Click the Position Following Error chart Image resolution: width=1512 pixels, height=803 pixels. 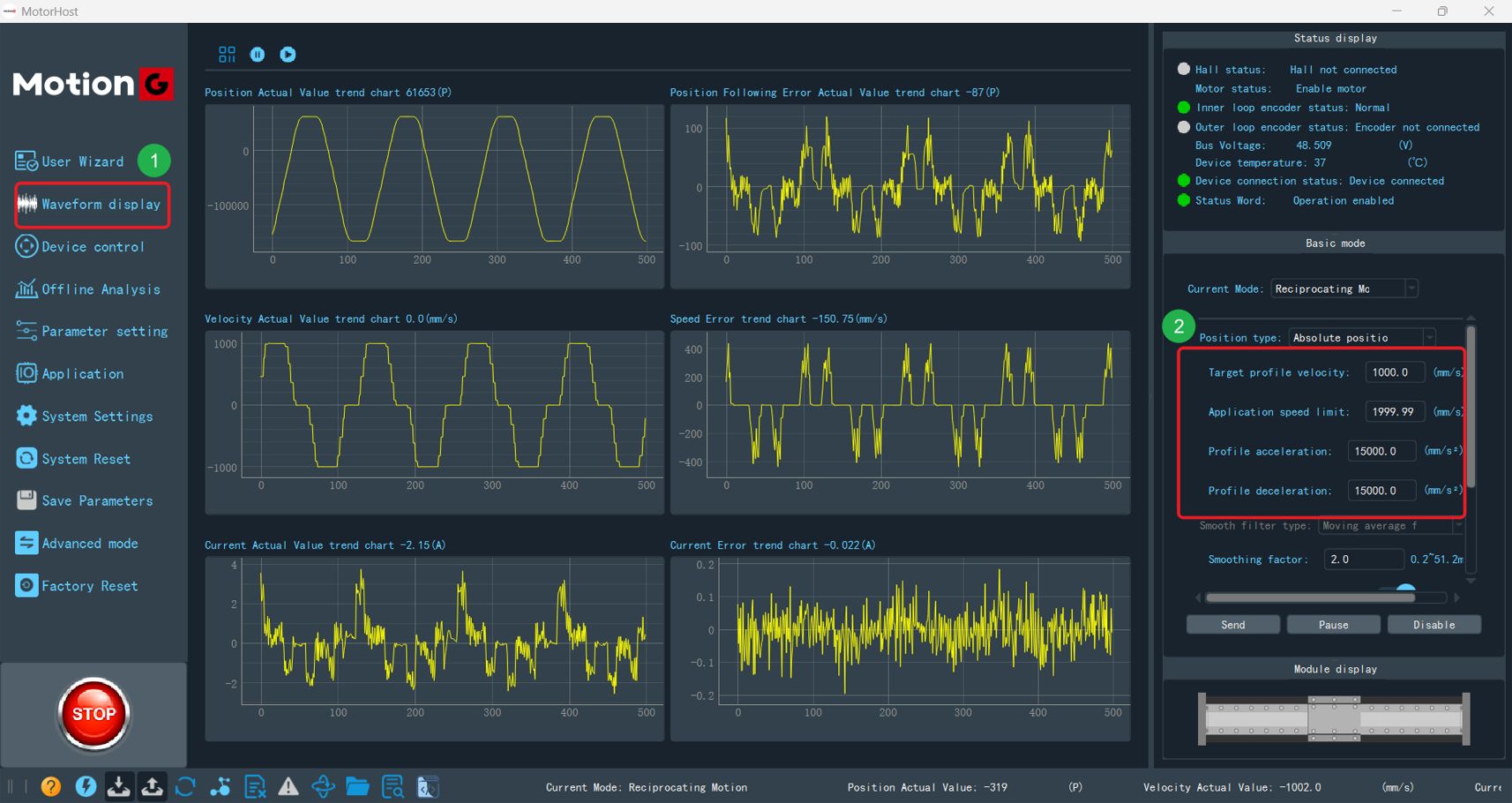click(900, 196)
